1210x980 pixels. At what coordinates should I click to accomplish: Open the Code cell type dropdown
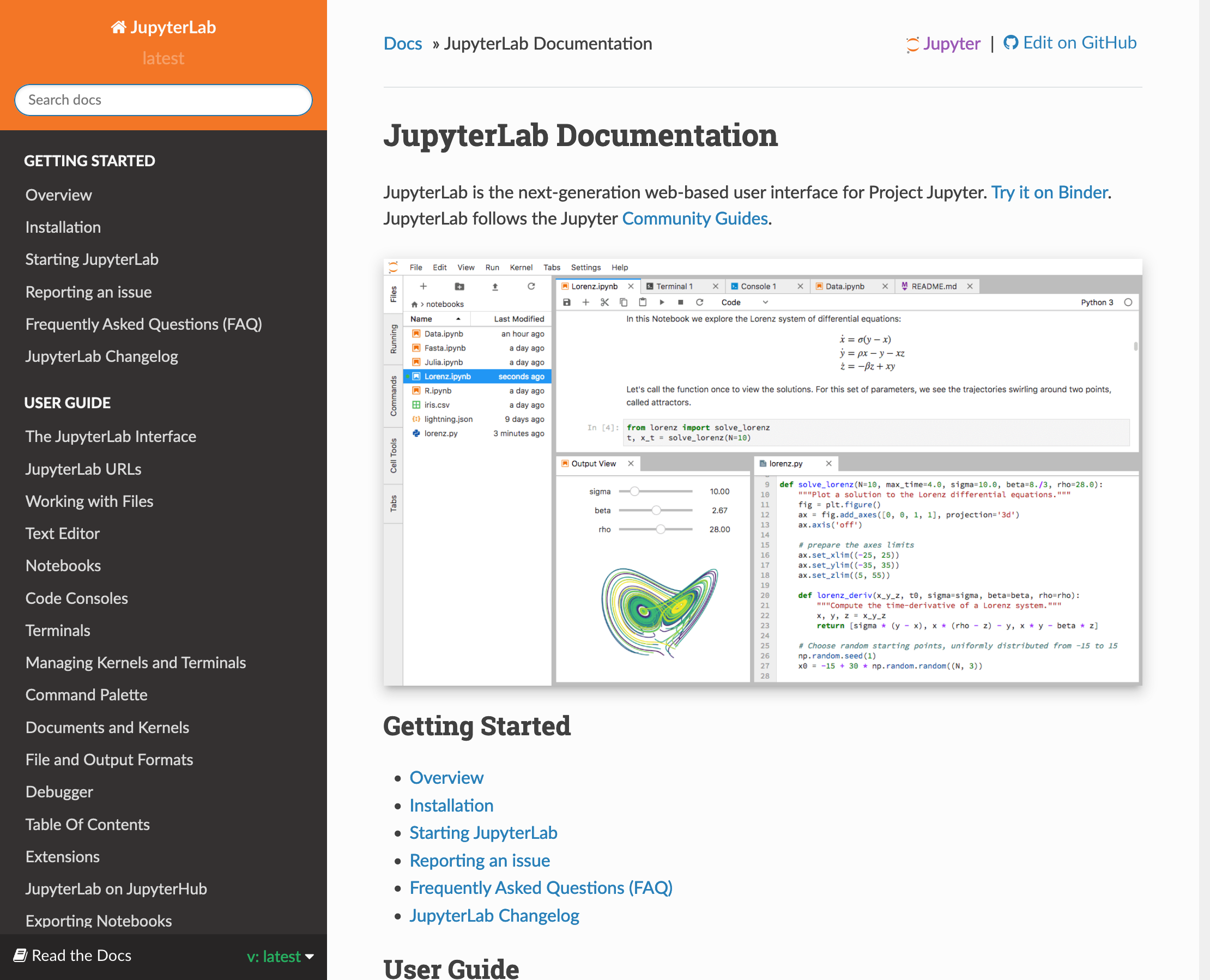745,303
